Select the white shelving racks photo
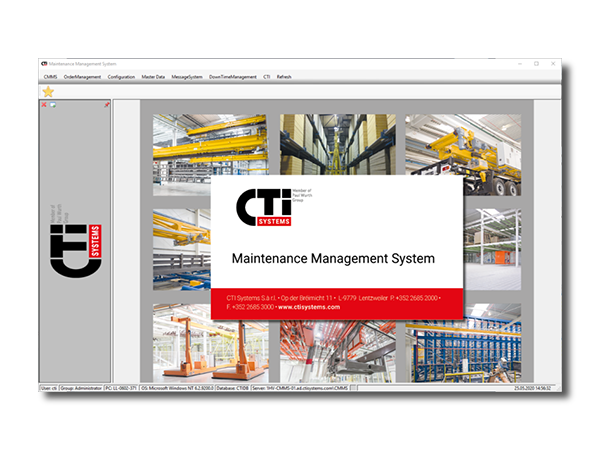Image resolution: width=600 pixels, height=450 pixels. [x=492, y=249]
